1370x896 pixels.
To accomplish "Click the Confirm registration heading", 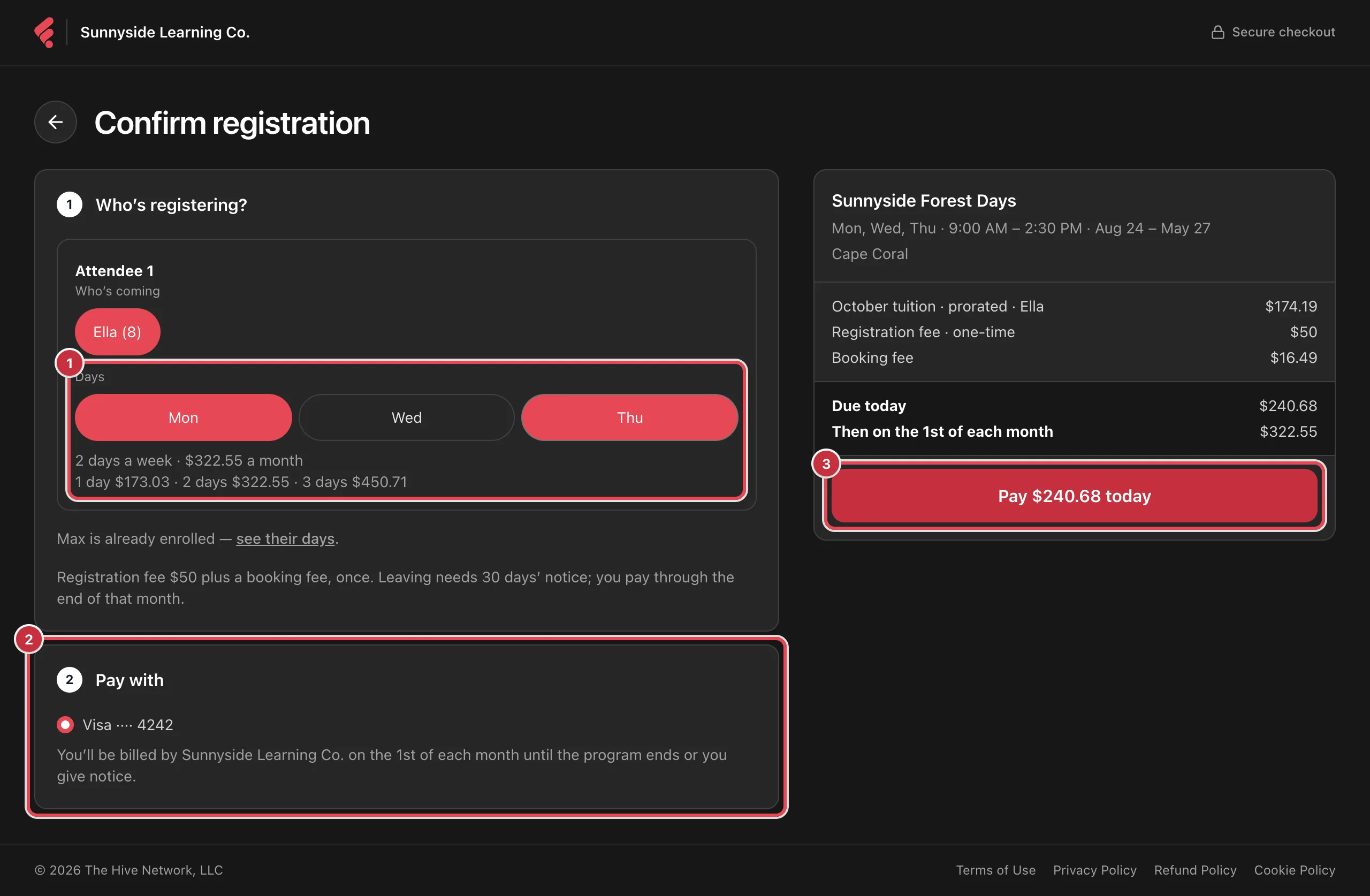I will tap(232, 123).
